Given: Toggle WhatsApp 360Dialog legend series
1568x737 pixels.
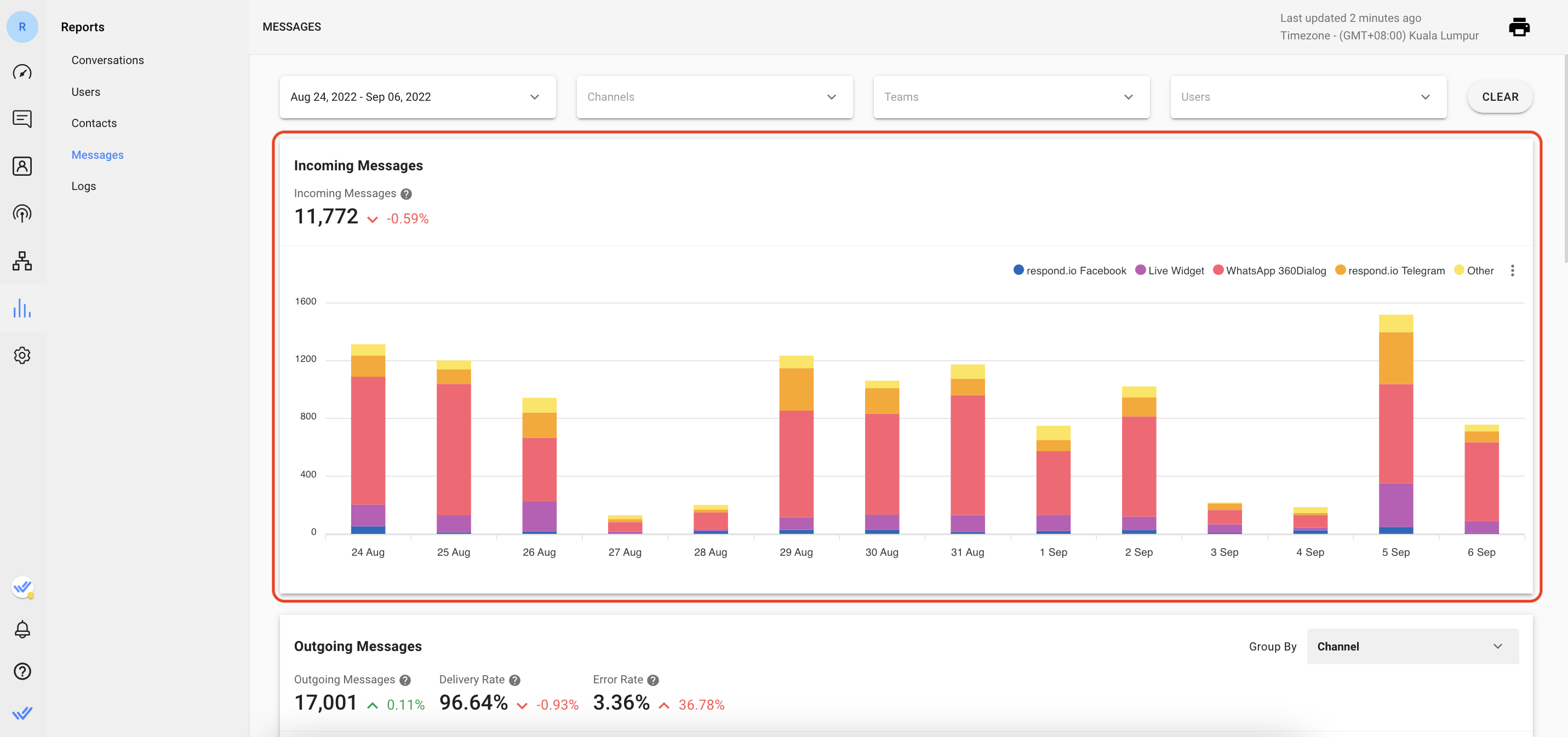Looking at the screenshot, I should coord(1270,271).
